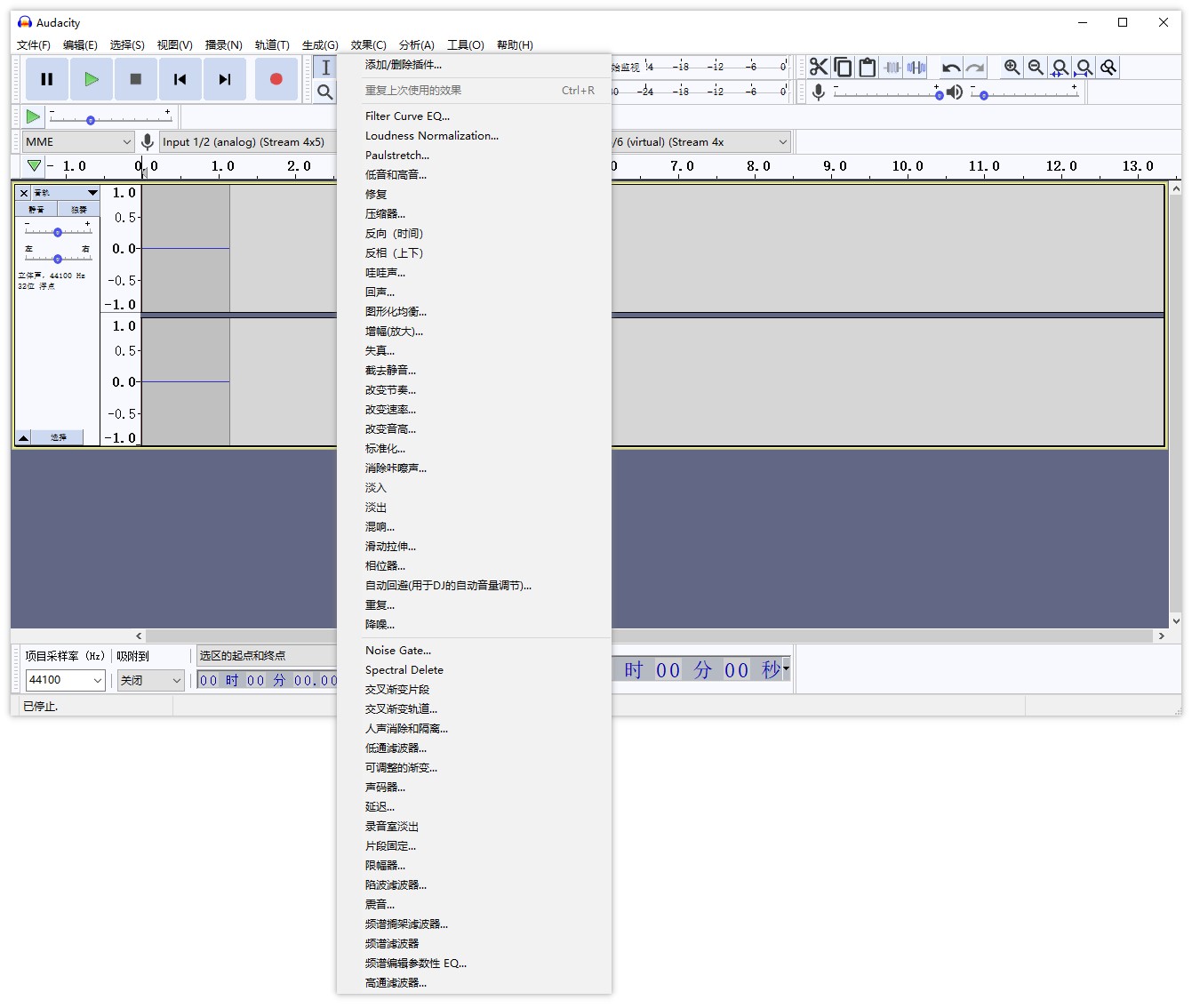Click the Paste clipboard icon
Image resolution: width=1192 pixels, height=1008 pixels.
(x=867, y=68)
